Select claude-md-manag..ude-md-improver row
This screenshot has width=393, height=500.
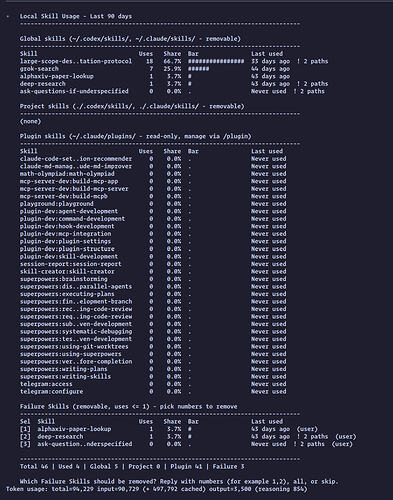pyautogui.click(x=153, y=166)
